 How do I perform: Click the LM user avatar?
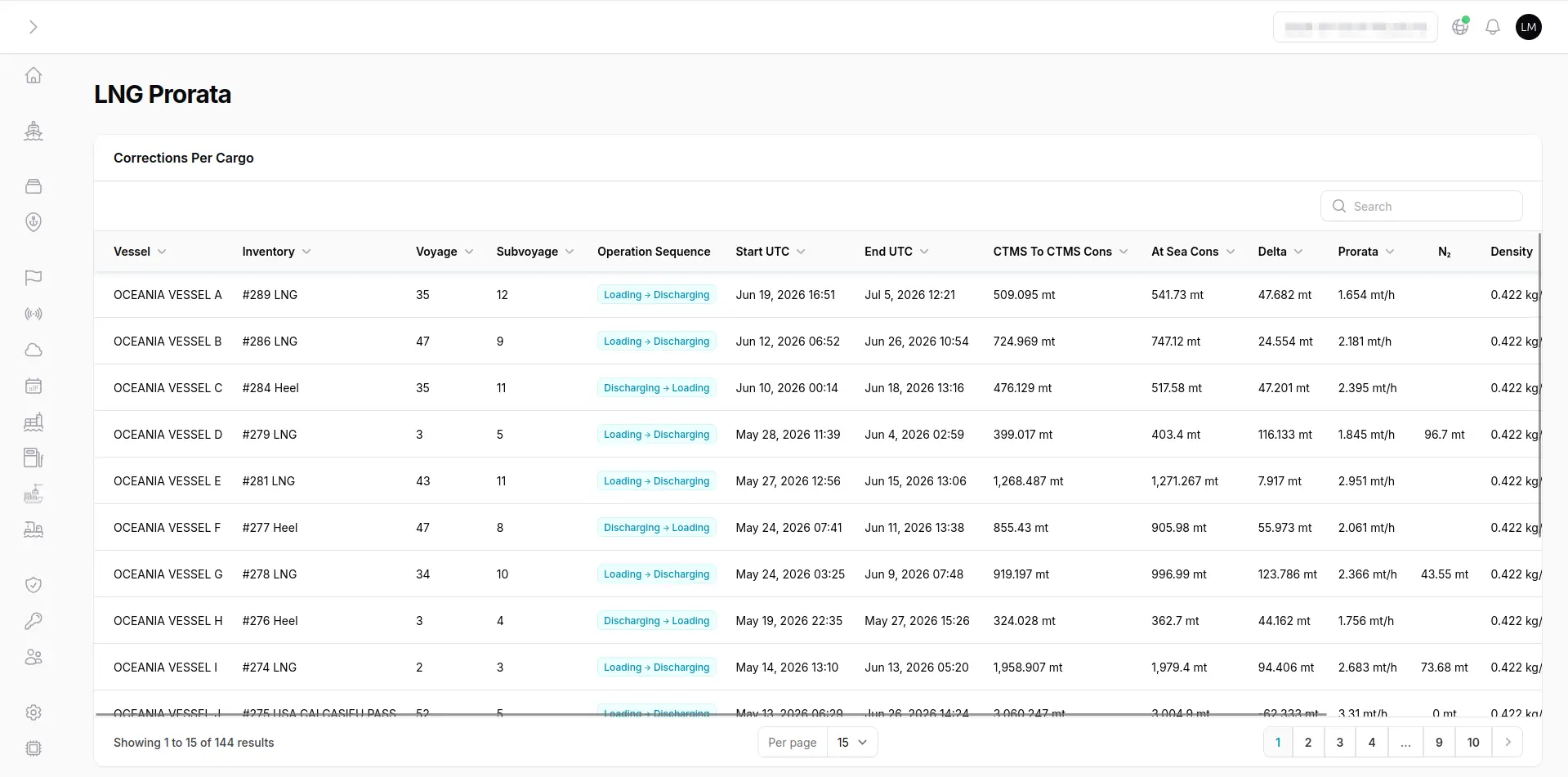pos(1529,27)
